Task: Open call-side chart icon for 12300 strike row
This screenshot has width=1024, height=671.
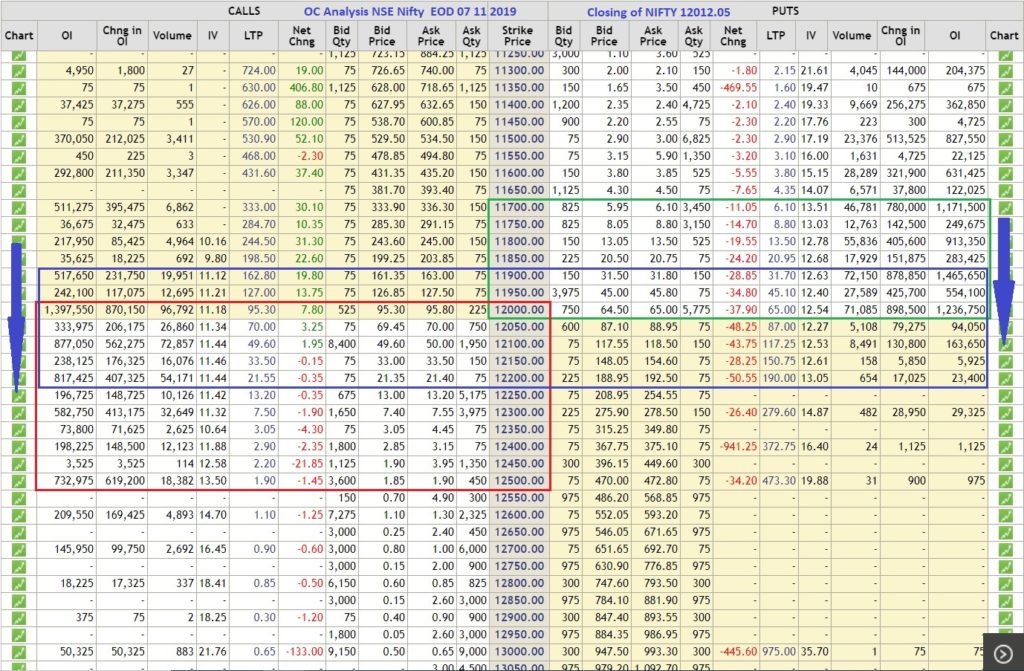Action: pos(18,413)
